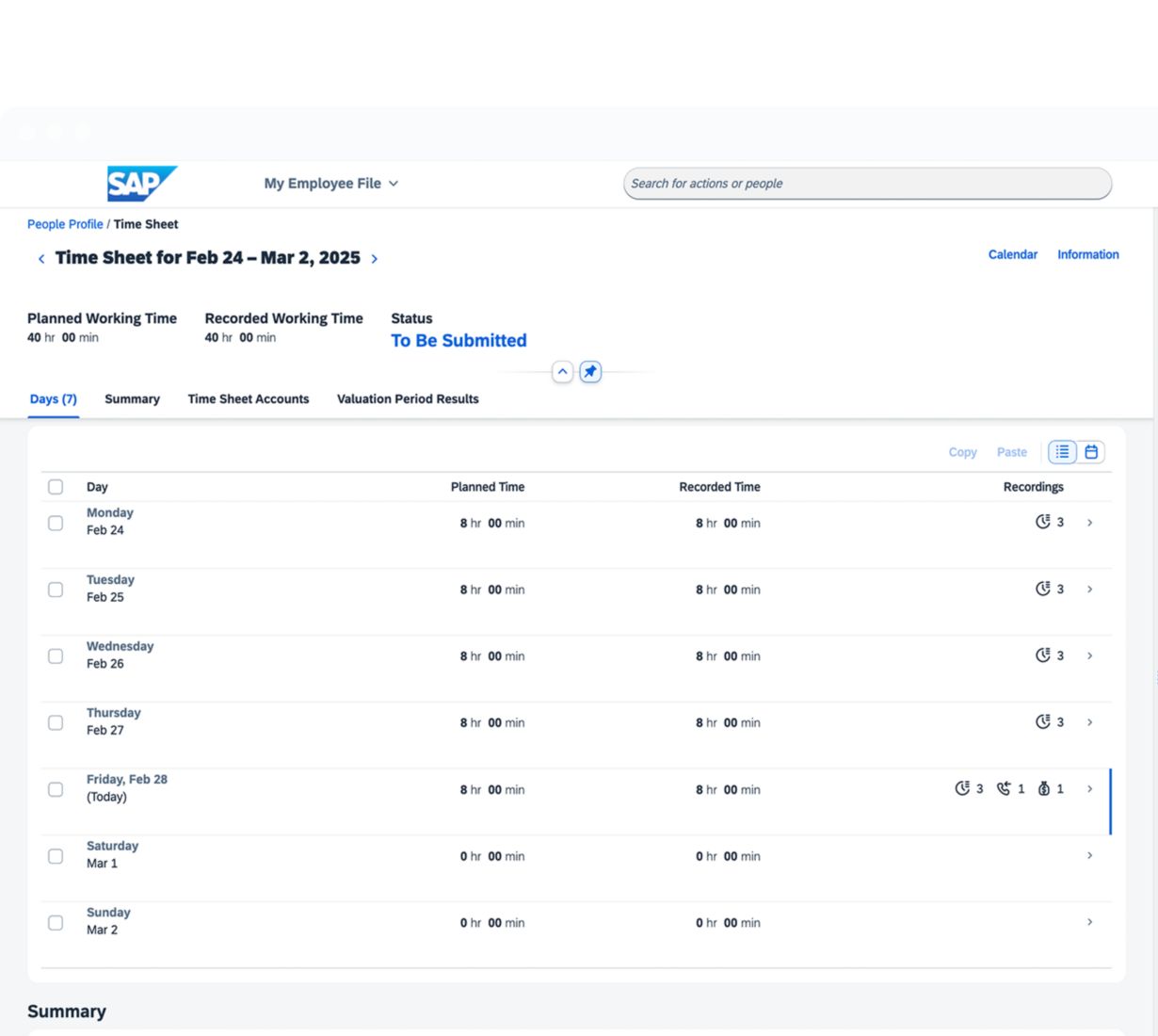Open the Calendar link
The height and width of the screenshot is (1036, 1158).
(x=1012, y=254)
